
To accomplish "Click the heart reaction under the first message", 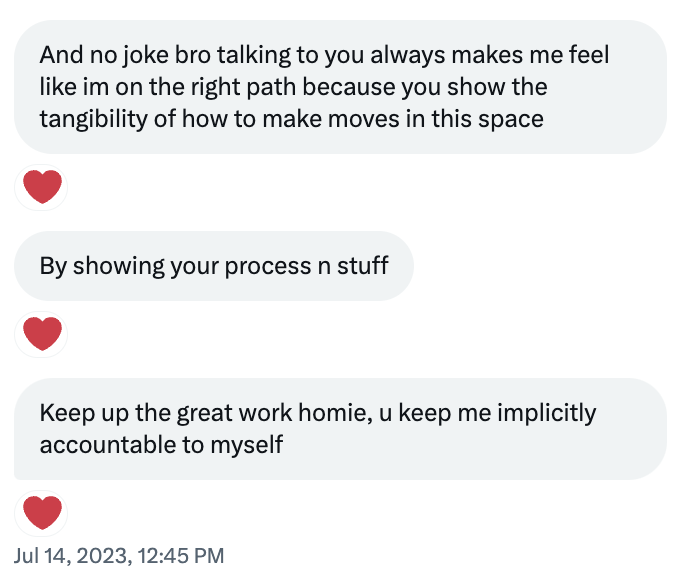I will click(x=41, y=187).
